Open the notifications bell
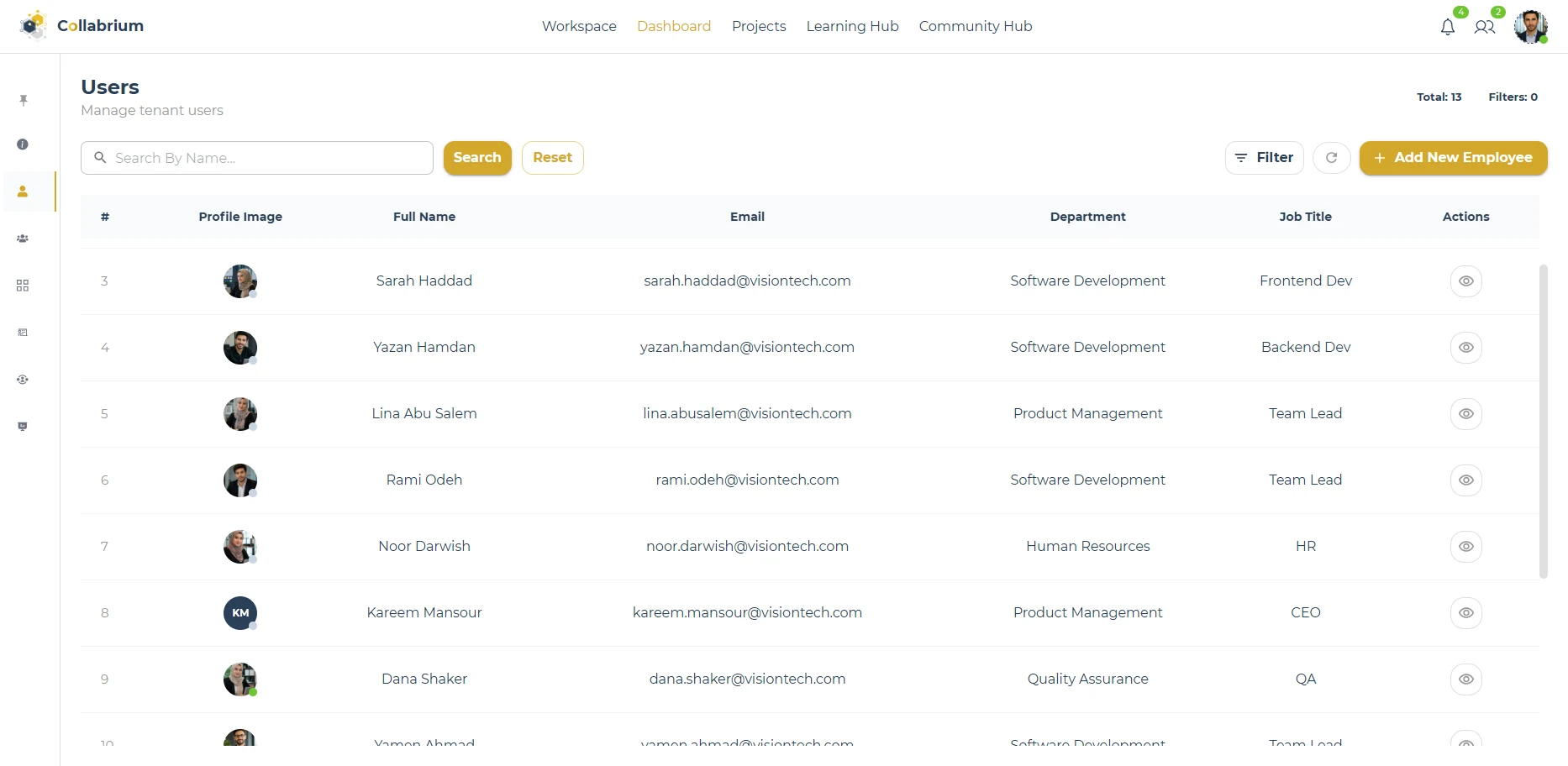This screenshot has height=766, width=1568. pyautogui.click(x=1448, y=27)
